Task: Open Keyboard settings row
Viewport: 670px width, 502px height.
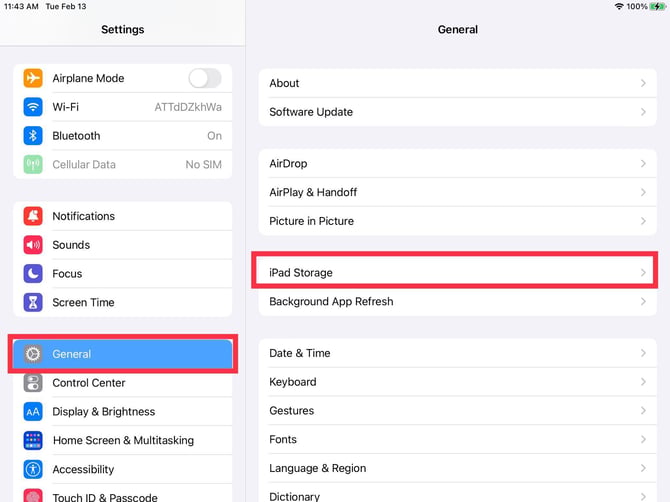Action: tap(458, 382)
